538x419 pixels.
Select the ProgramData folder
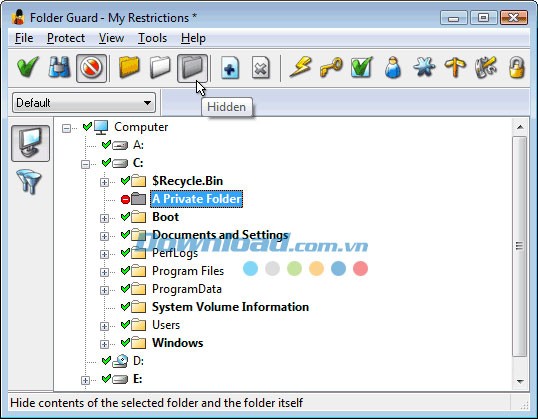[187, 289]
